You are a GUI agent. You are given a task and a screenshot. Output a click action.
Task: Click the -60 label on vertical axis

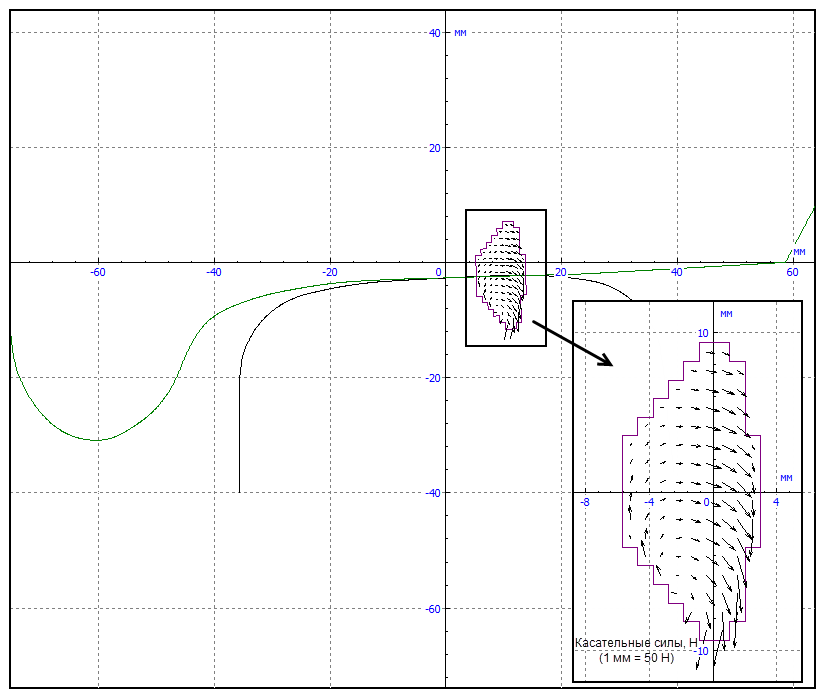coord(433,609)
